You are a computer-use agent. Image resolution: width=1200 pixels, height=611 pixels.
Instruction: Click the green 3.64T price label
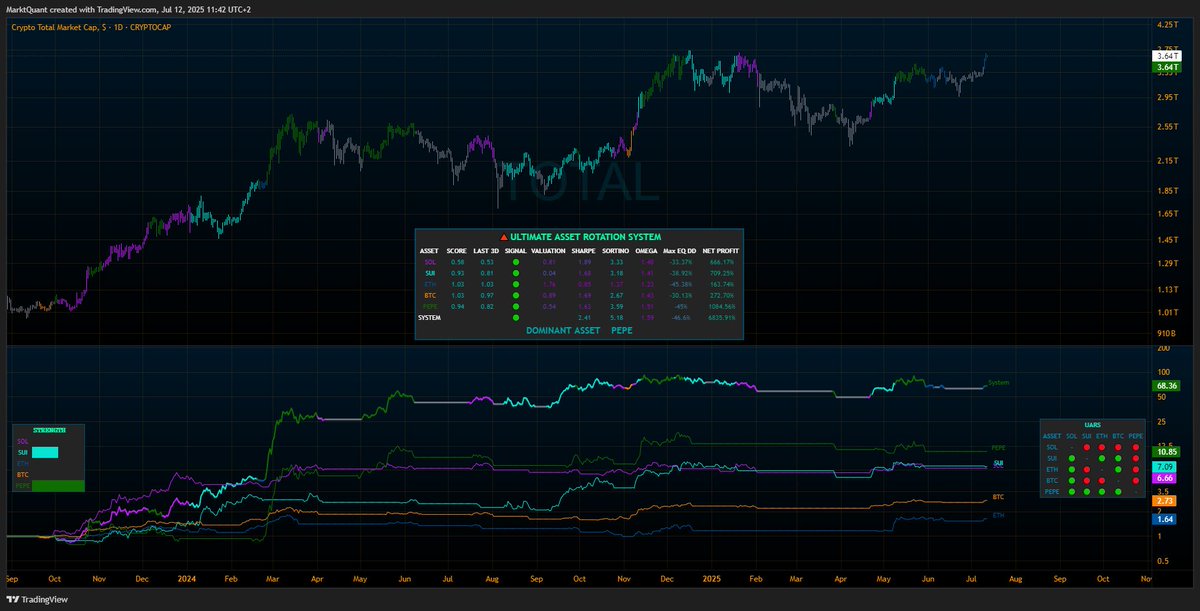click(x=1166, y=68)
